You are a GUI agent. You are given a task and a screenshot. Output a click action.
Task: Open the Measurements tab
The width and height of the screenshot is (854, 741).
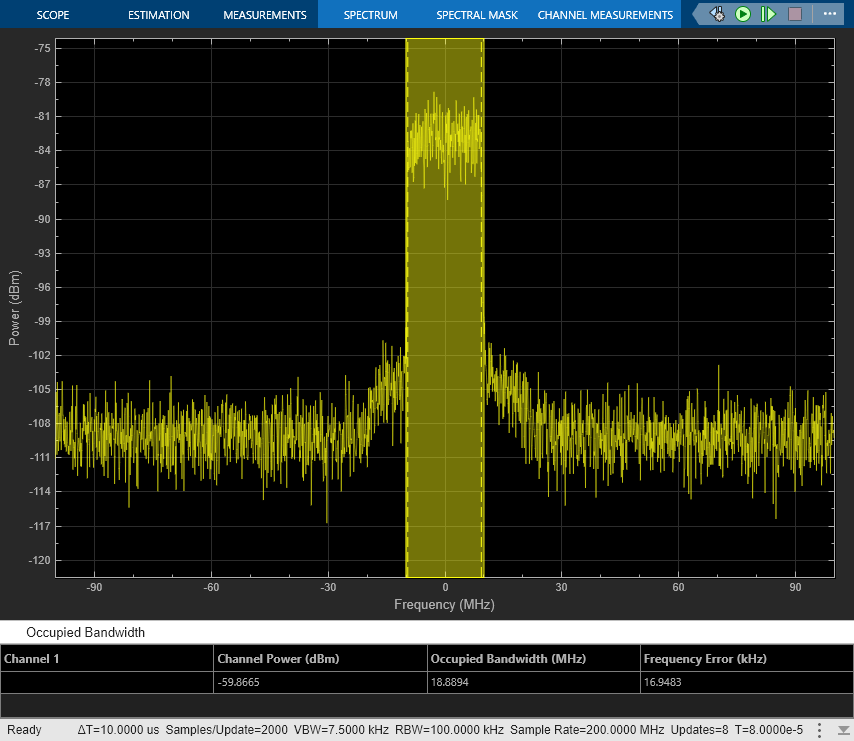click(x=264, y=15)
